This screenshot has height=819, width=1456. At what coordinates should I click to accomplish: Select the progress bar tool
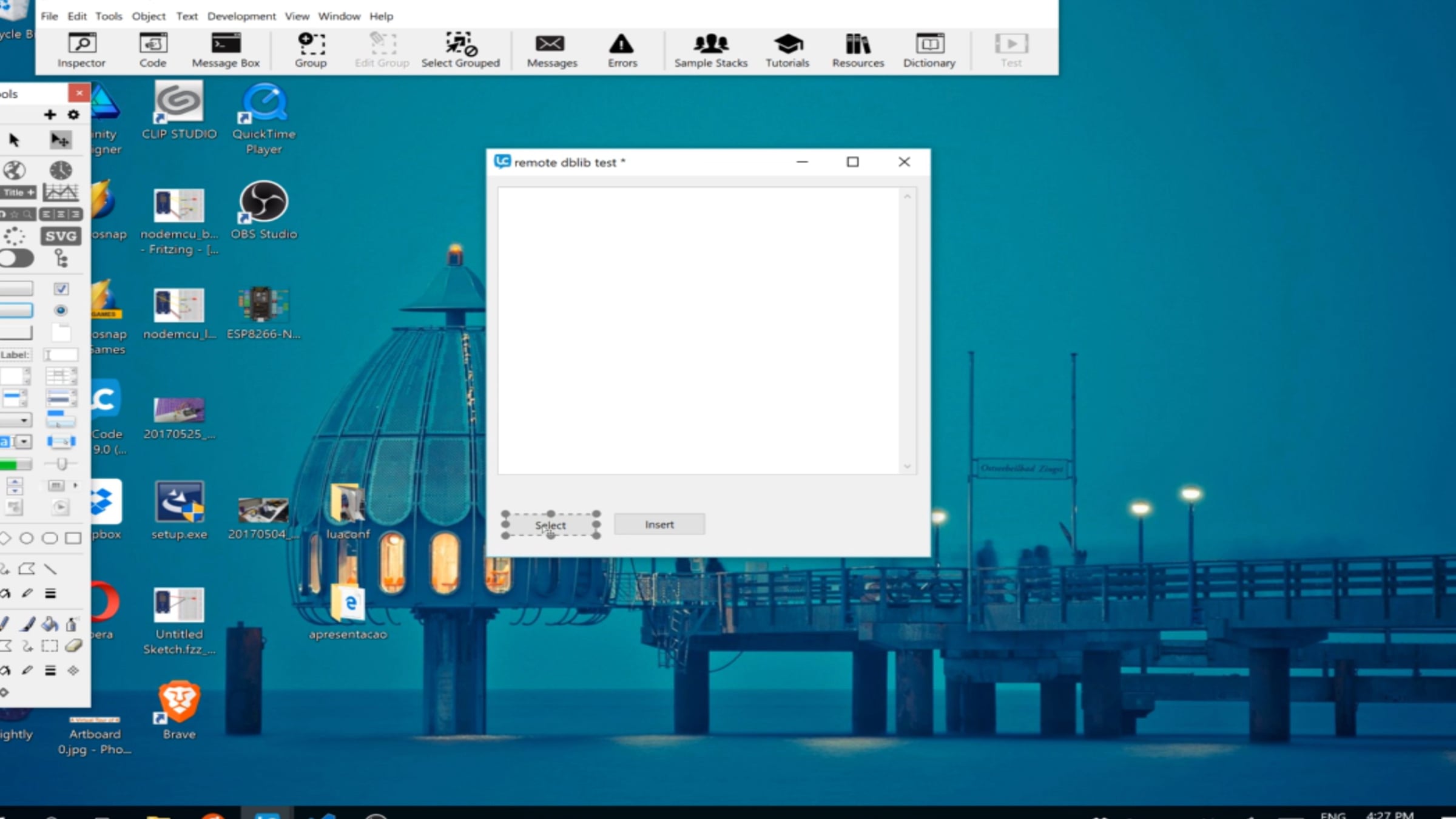(x=16, y=465)
